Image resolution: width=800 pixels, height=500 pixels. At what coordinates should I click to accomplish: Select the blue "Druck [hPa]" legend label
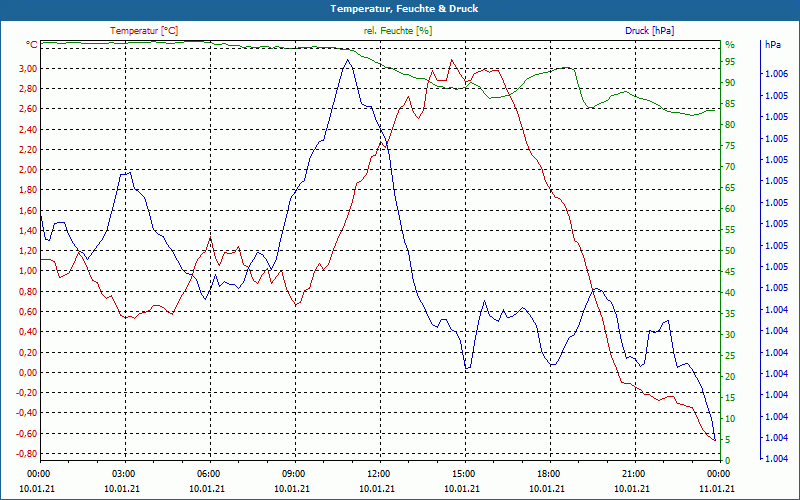(x=649, y=31)
